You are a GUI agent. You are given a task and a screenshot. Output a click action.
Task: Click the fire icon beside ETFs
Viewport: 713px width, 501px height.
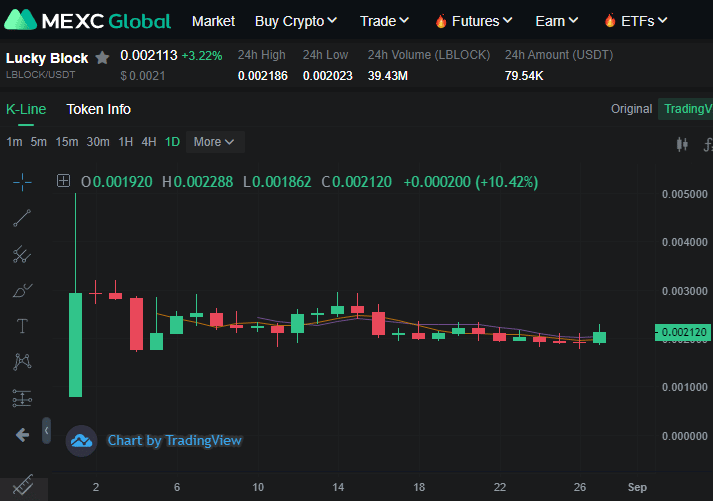(x=610, y=20)
